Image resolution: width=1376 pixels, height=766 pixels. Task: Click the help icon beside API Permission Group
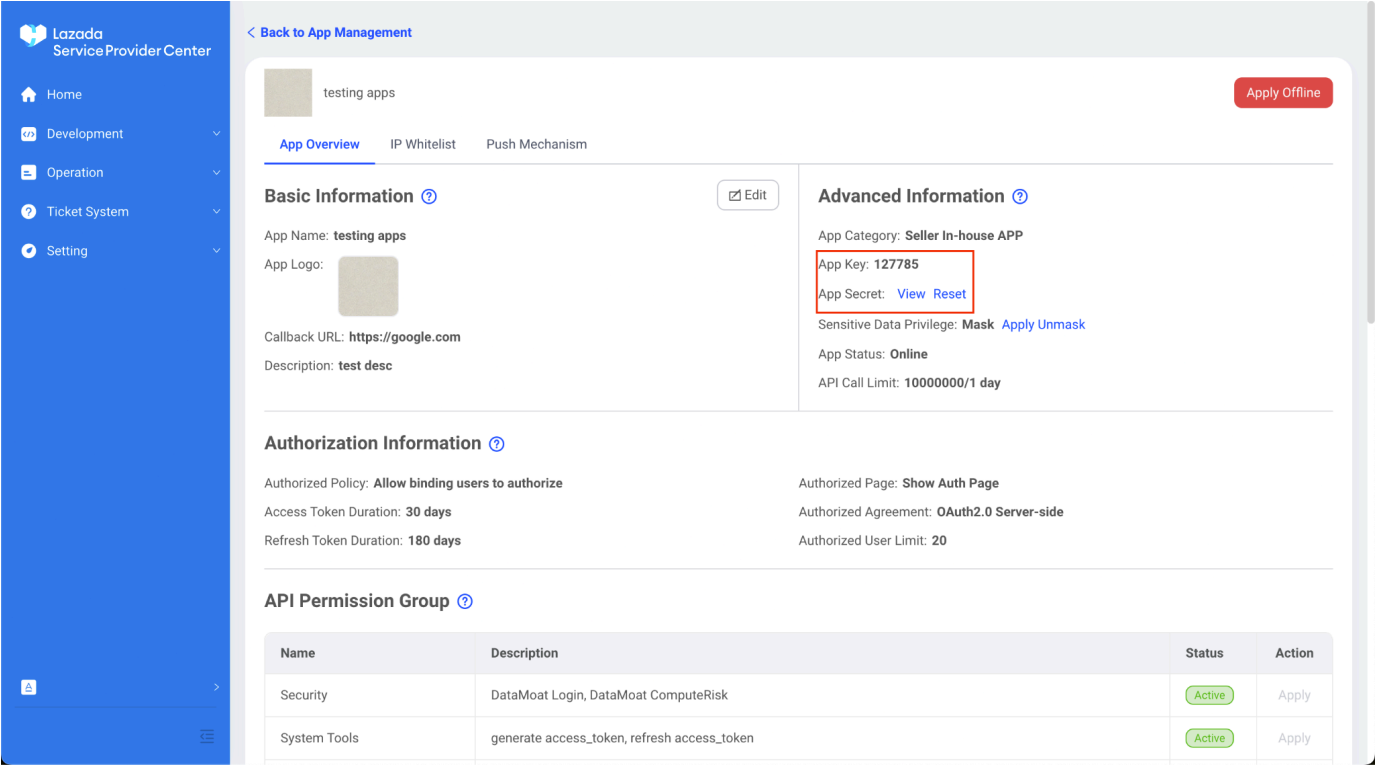tap(465, 602)
